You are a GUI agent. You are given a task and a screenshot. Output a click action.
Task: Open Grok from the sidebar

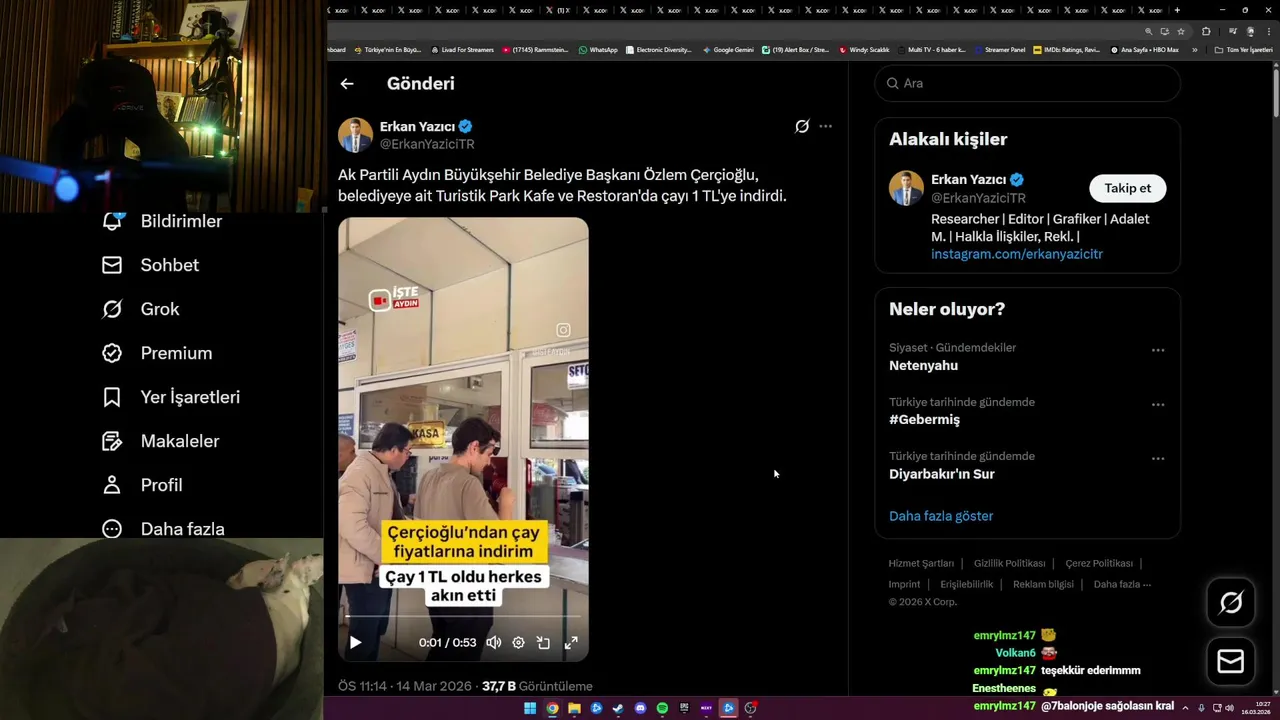pos(141,309)
